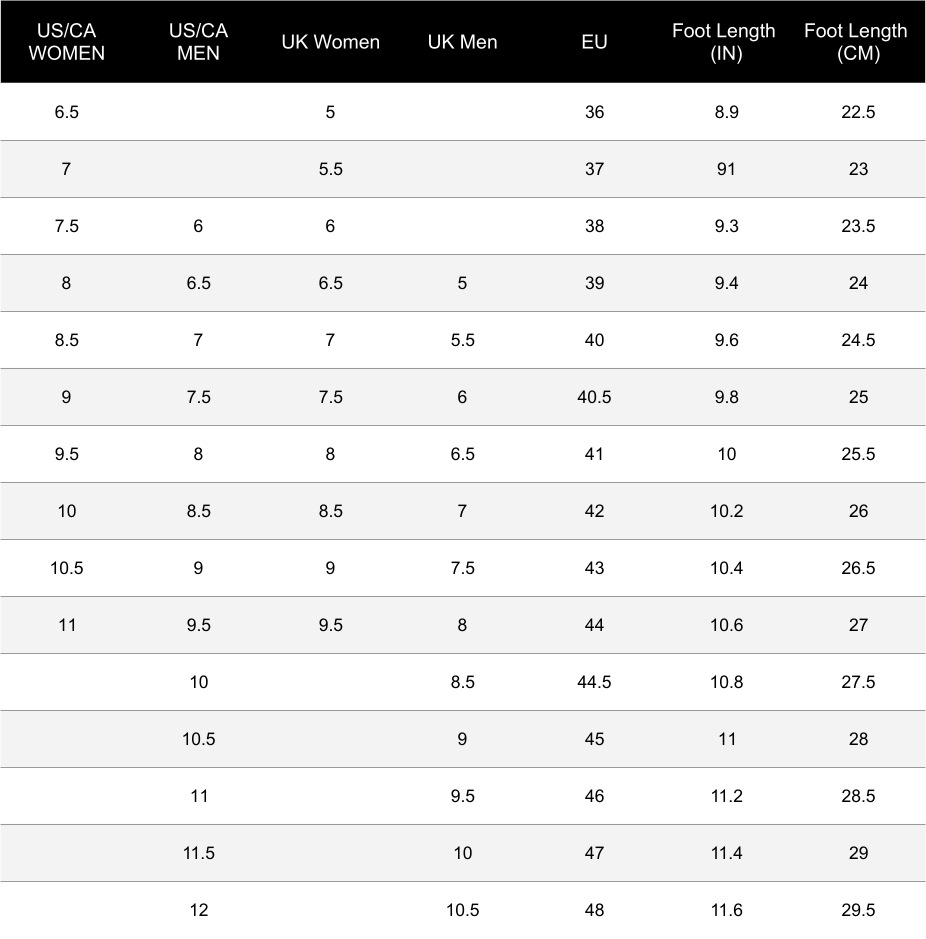926x939 pixels.
Task: Click US/CA Men size 12 cell
Action: (x=198, y=910)
